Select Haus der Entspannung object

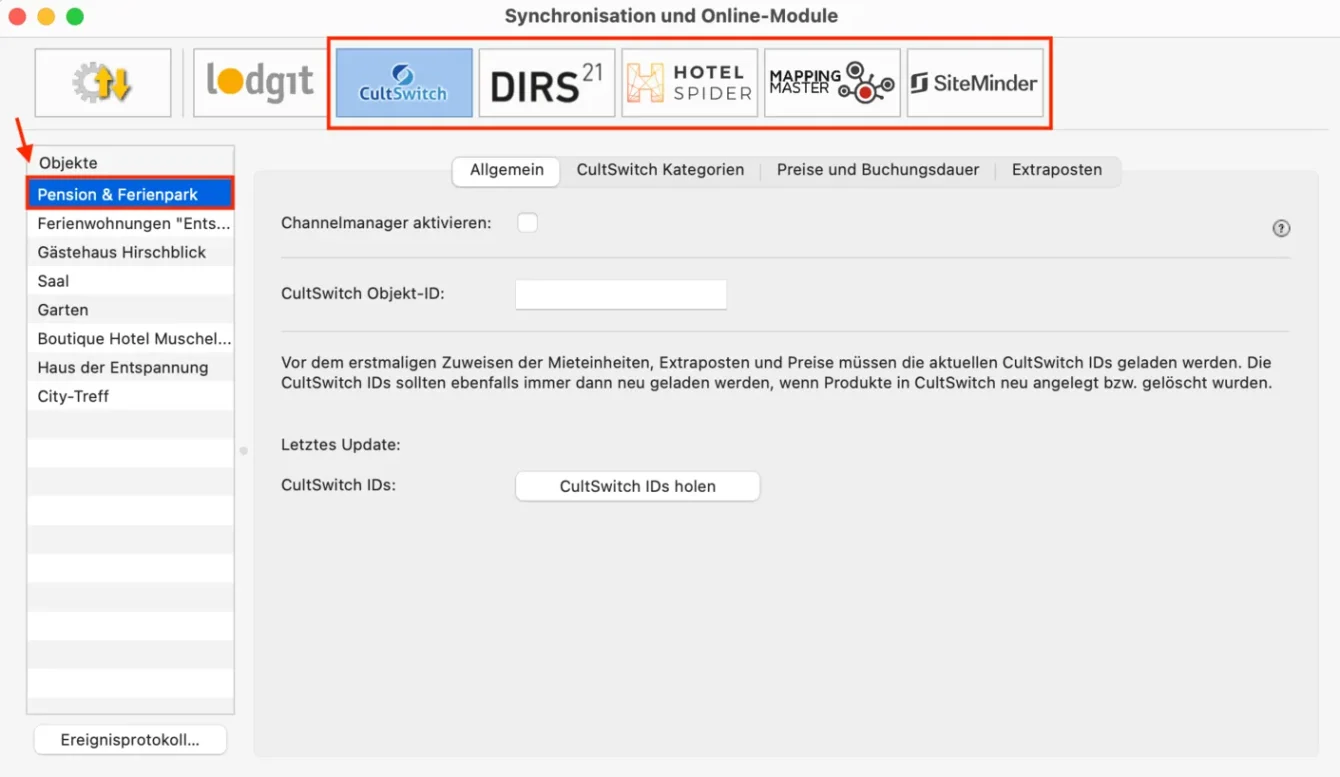pos(130,367)
